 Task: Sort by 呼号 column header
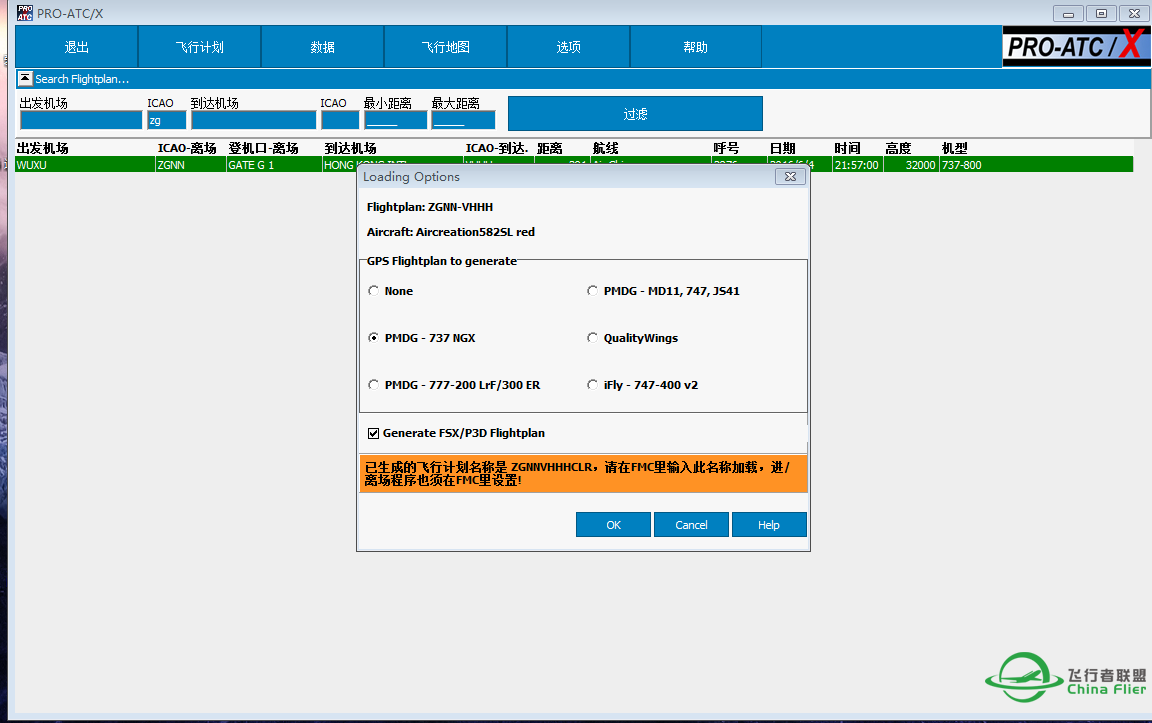[726, 148]
